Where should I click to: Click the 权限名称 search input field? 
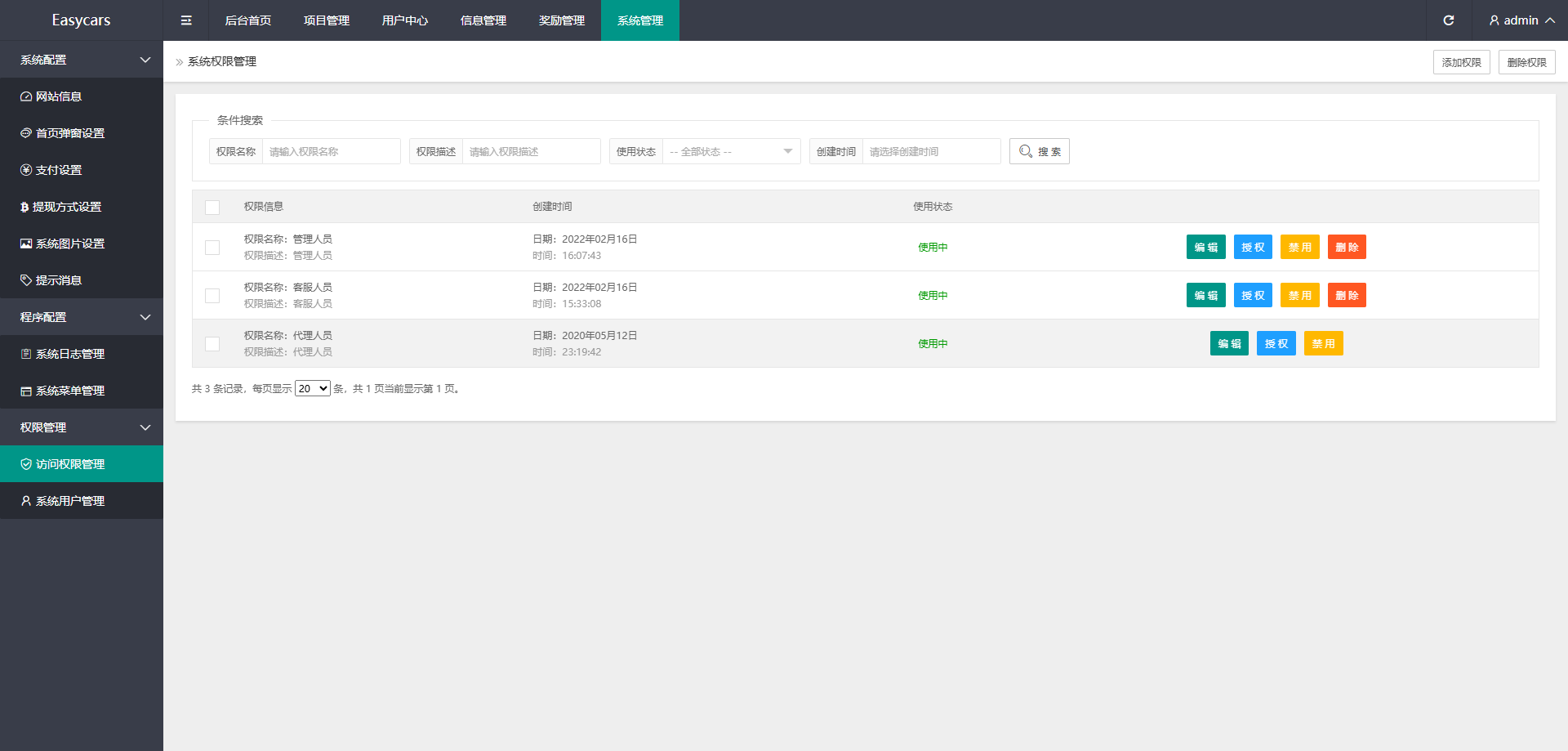pyautogui.click(x=331, y=152)
